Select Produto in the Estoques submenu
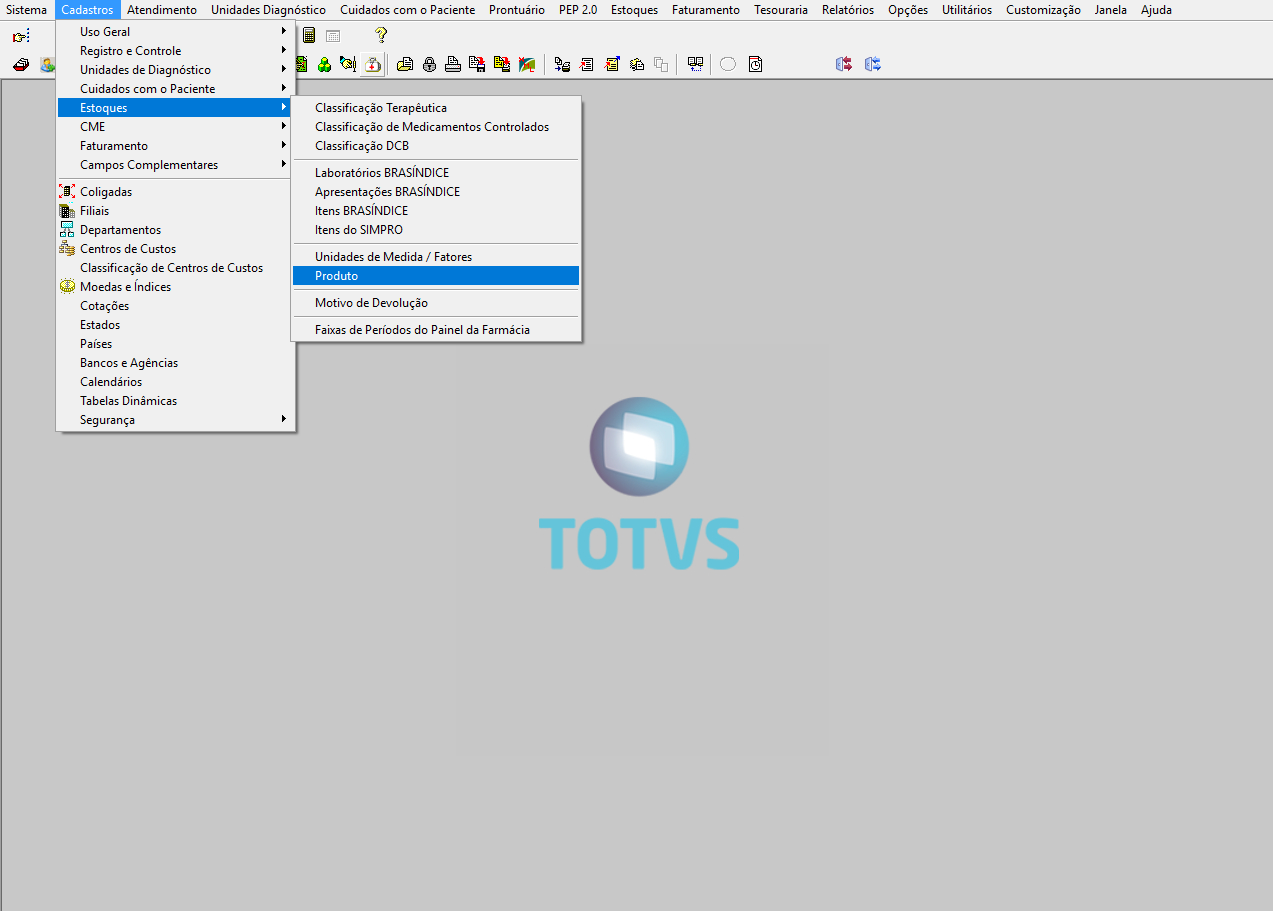The image size is (1273, 911). point(436,276)
